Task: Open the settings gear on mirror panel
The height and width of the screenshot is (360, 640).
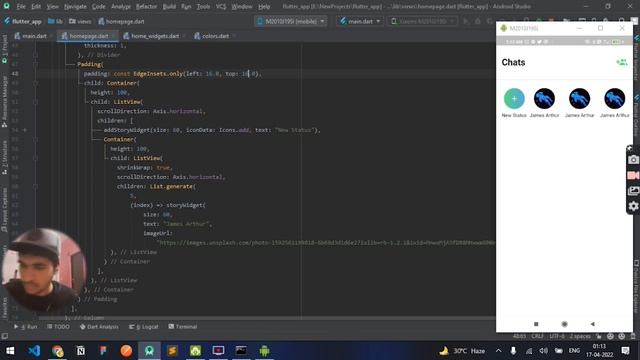Action: pyautogui.click(x=633, y=206)
